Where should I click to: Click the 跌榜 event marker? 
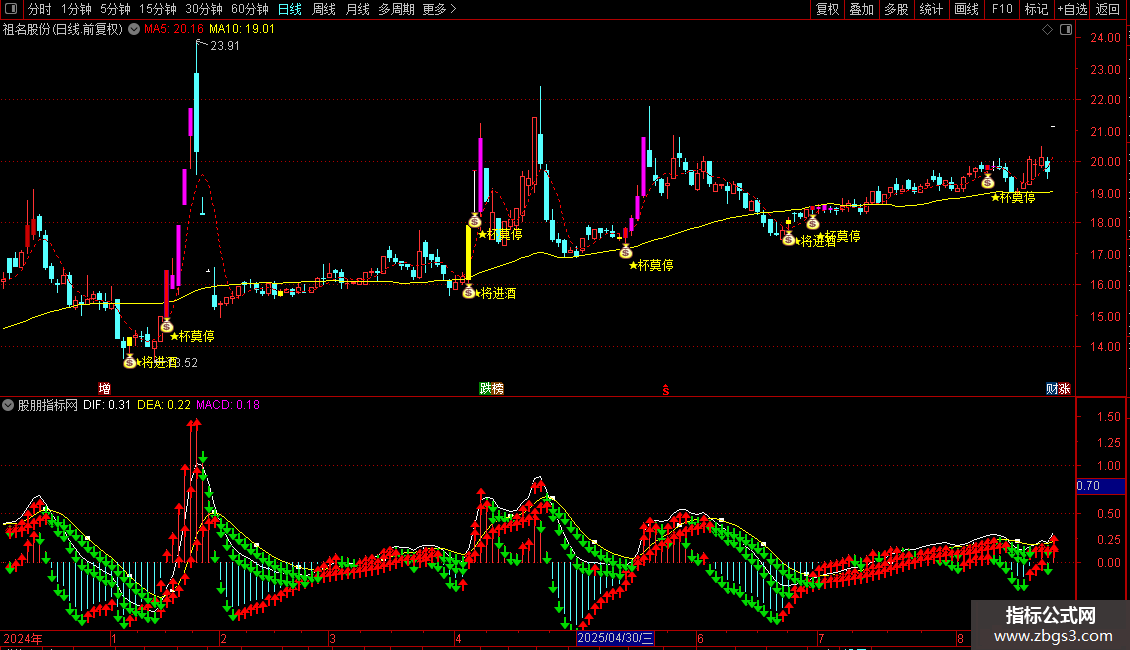[x=491, y=389]
